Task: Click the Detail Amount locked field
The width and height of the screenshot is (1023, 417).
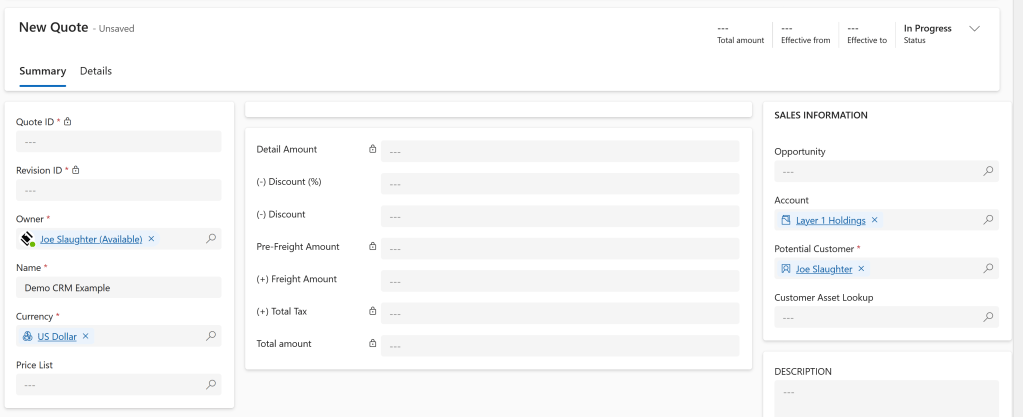Action: coord(560,151)
